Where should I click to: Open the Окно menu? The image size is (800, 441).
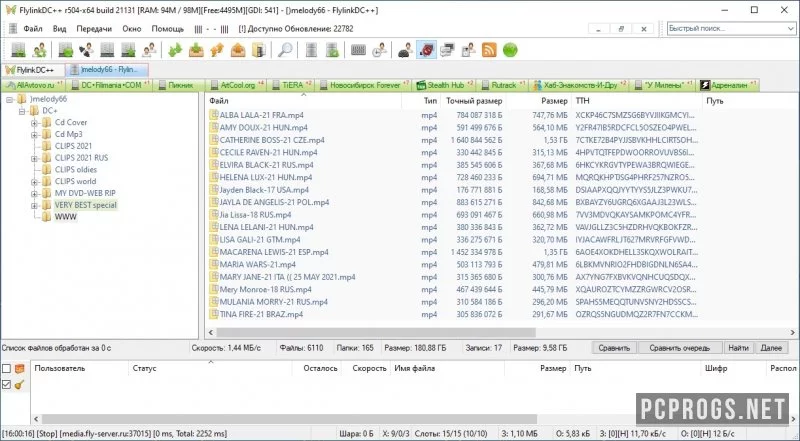tap(132, 29)
